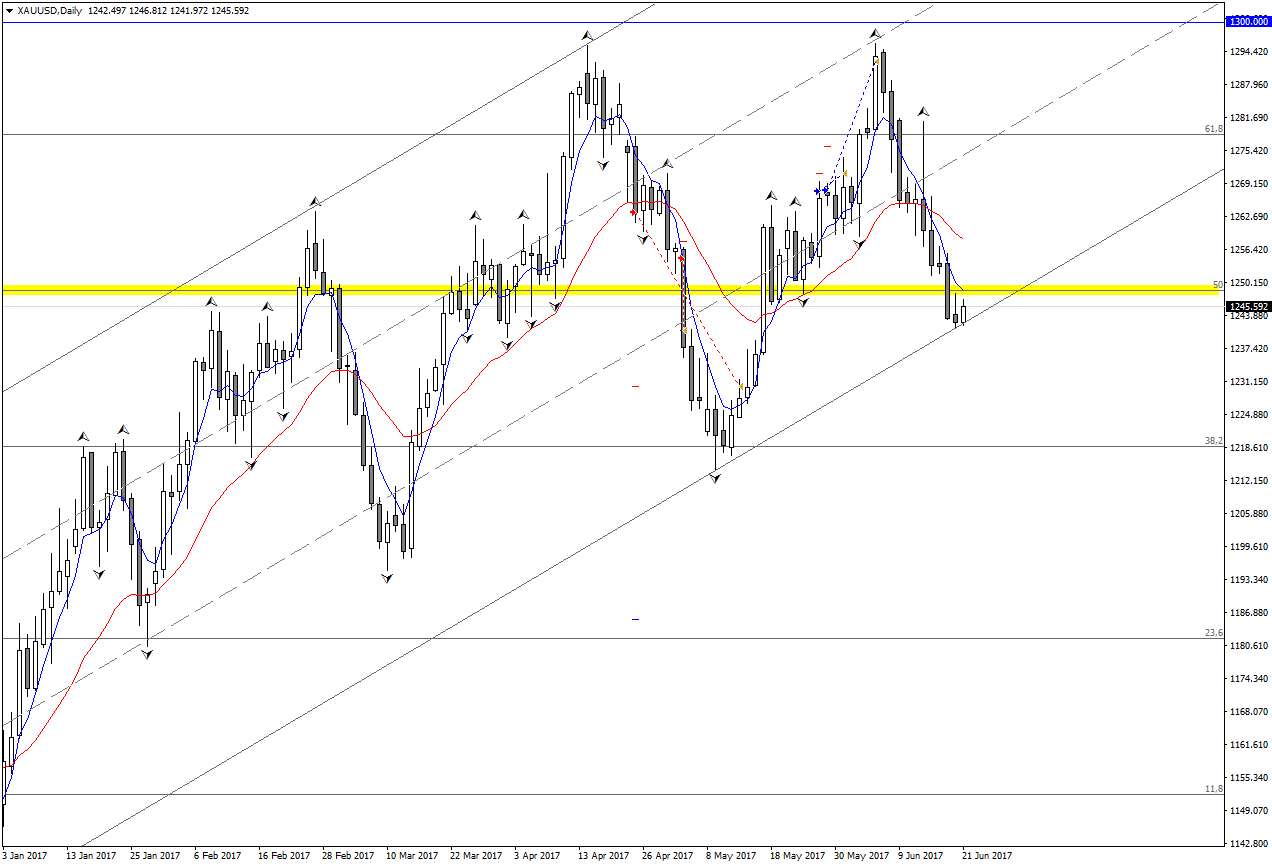Screen dimensions: 1272x867
Task: Click the 26 Apr 2017 date label
Action: click(x=667, y=856)
